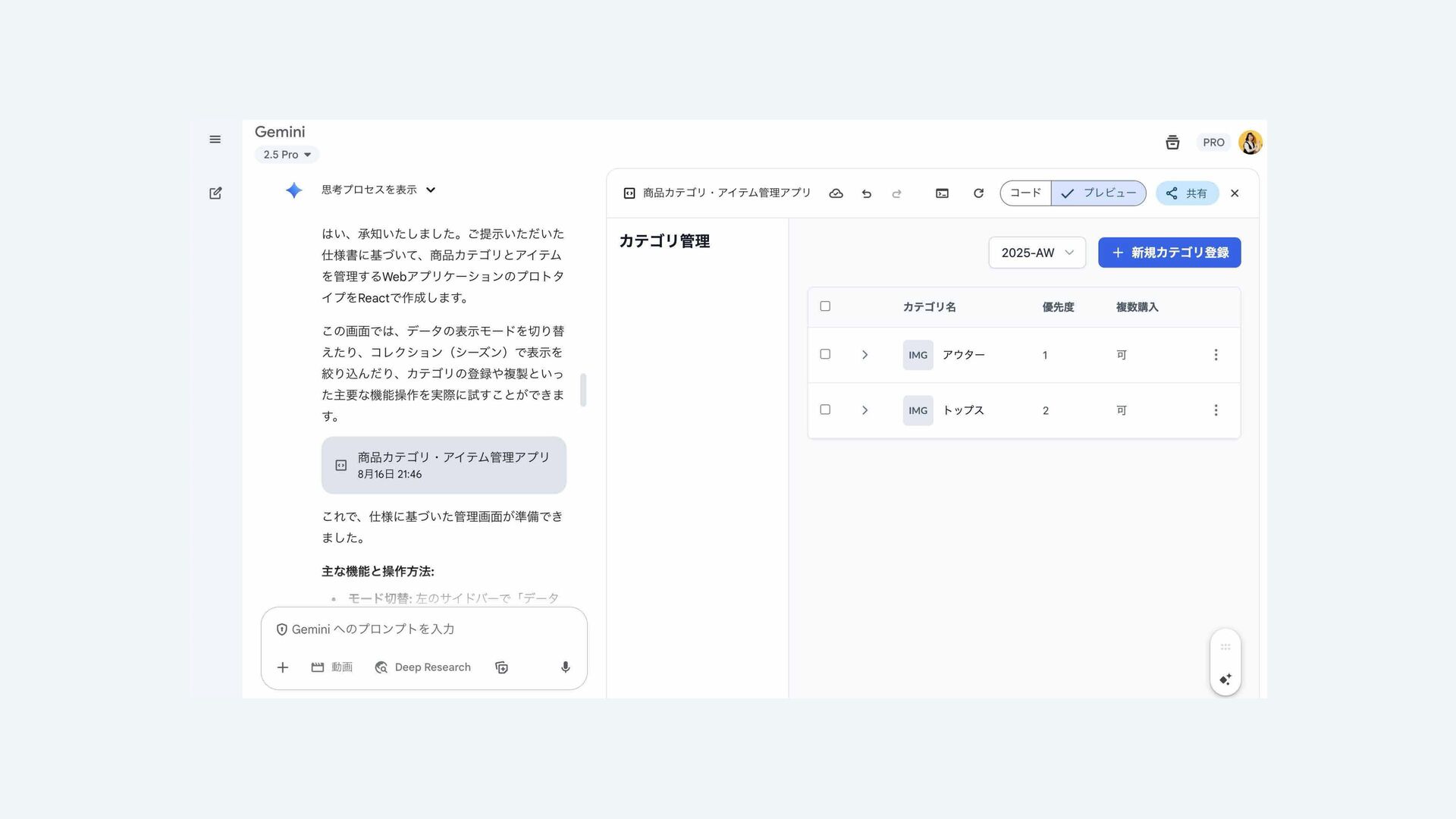Switch to the プレビュー tab
Viewport: 1456px width, 819px height.
tap(1099, 193)
